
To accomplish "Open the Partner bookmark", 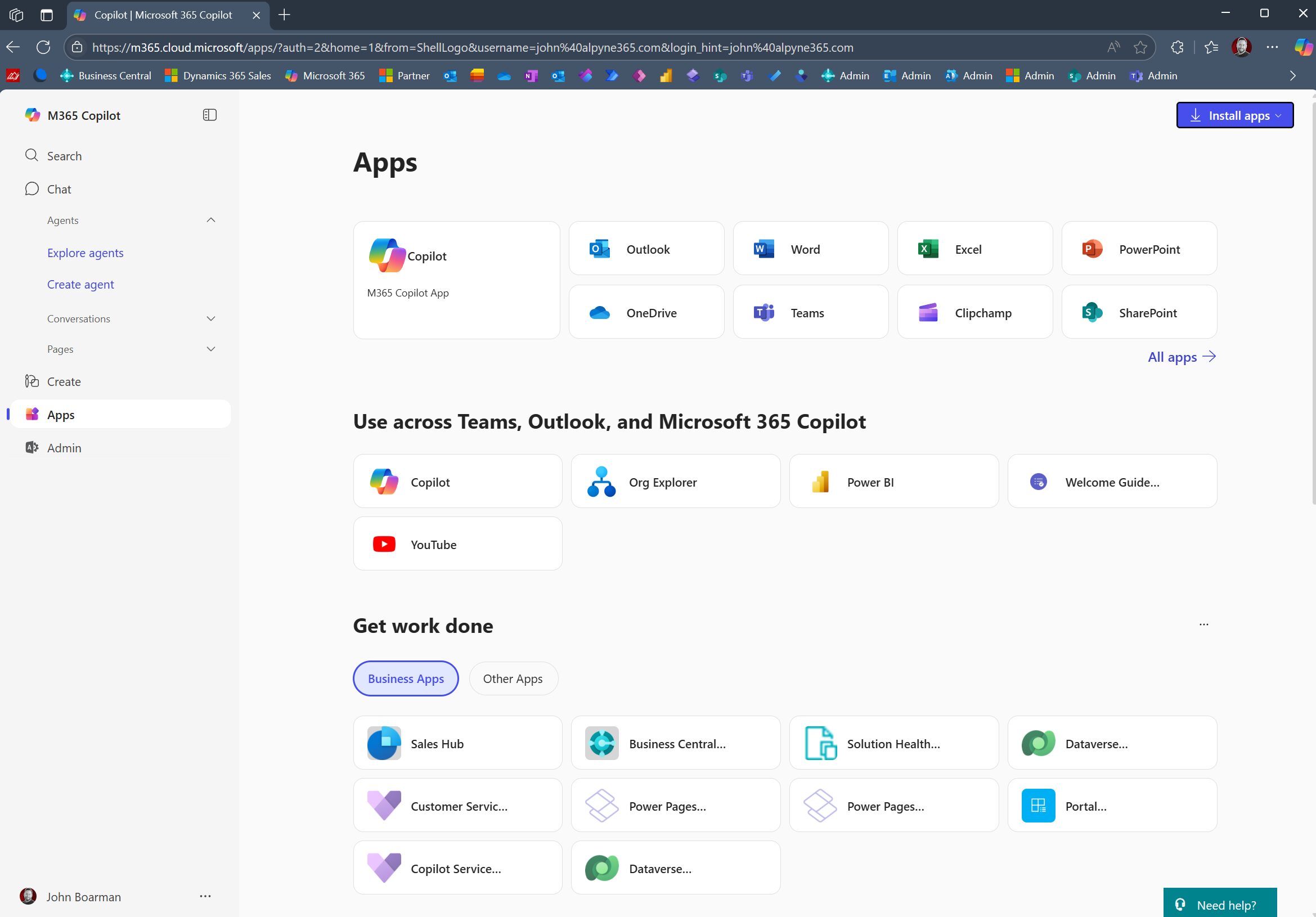I will tap(404, 75).
